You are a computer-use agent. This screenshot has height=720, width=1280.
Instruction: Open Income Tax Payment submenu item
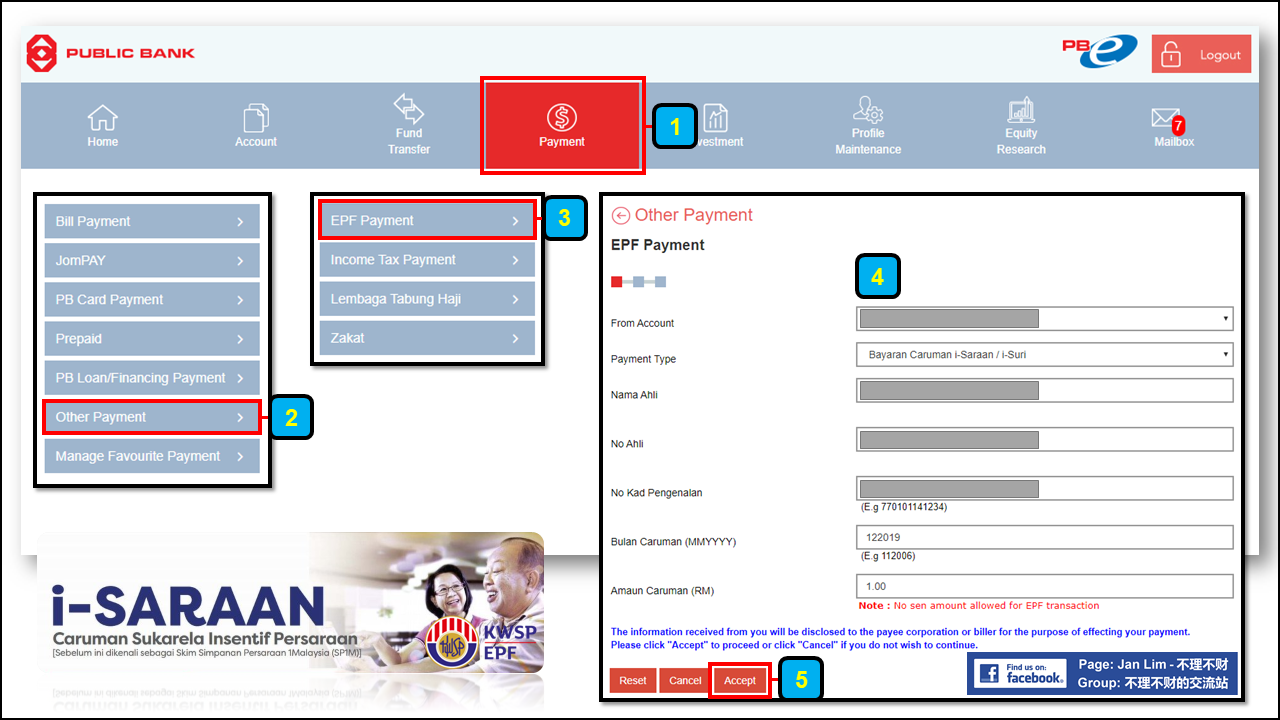[427, 259]
